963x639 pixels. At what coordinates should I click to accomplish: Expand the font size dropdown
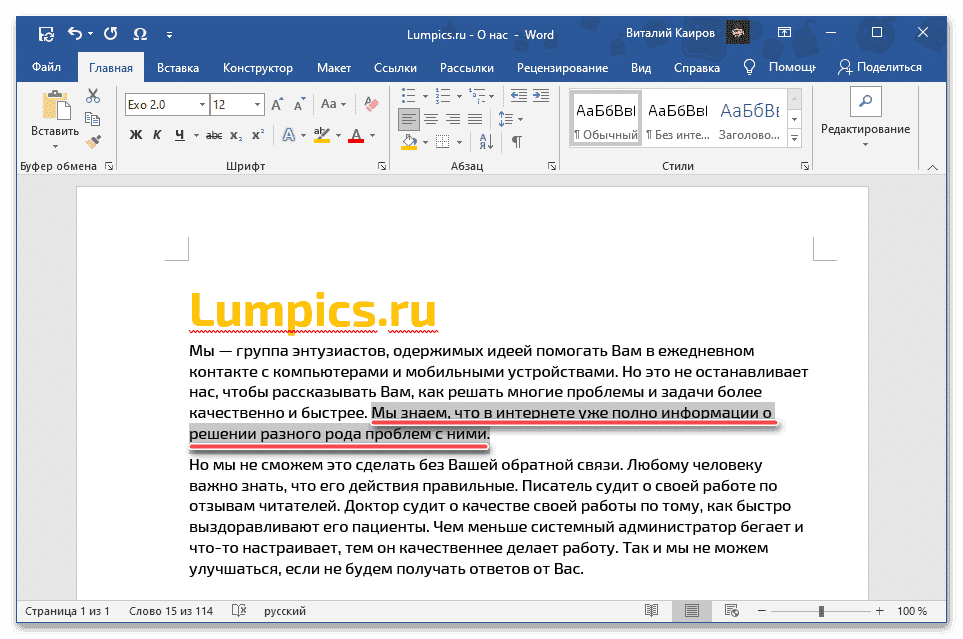[257, 104]
